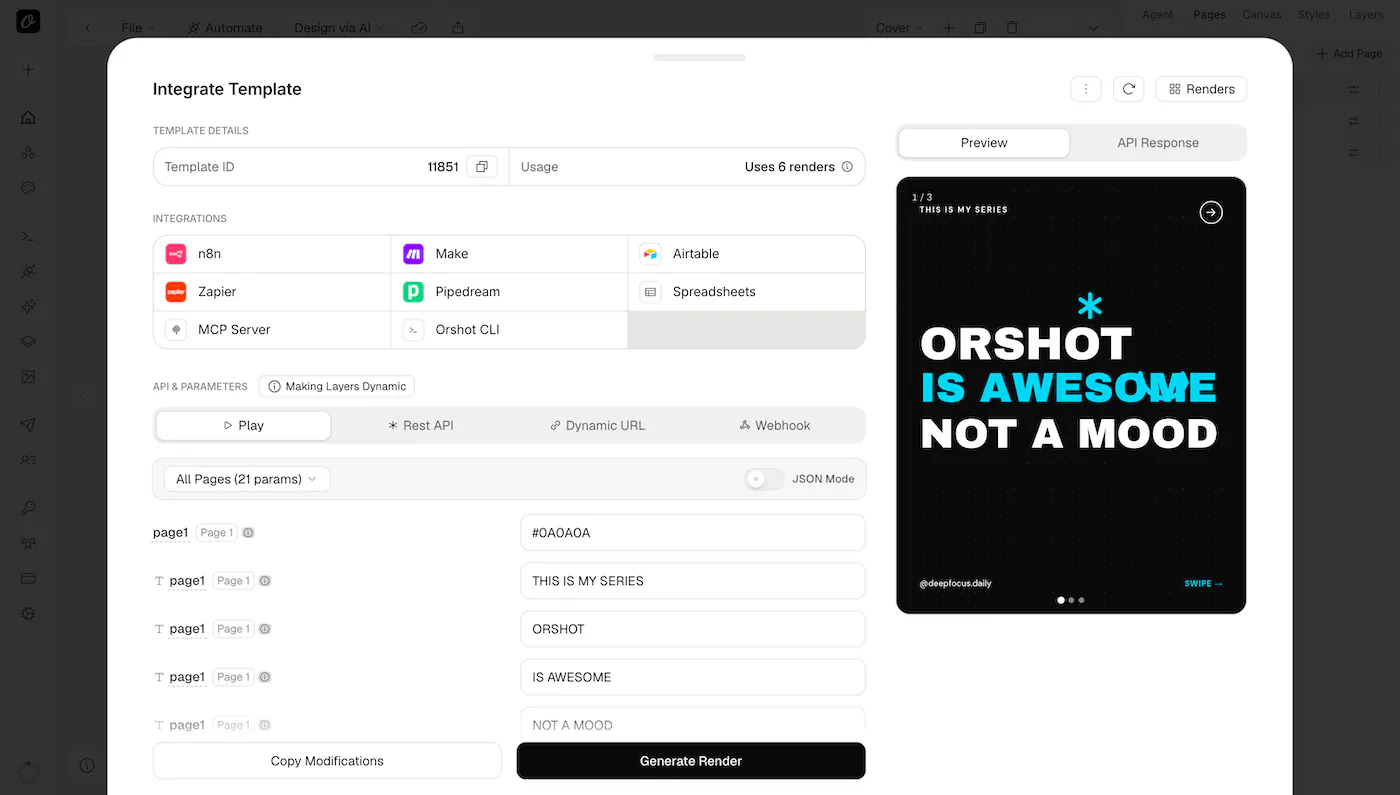Open the All Pages (21 params) dropdown
Viewport: 1400px width, 795px height.
(x=247, y=479)
